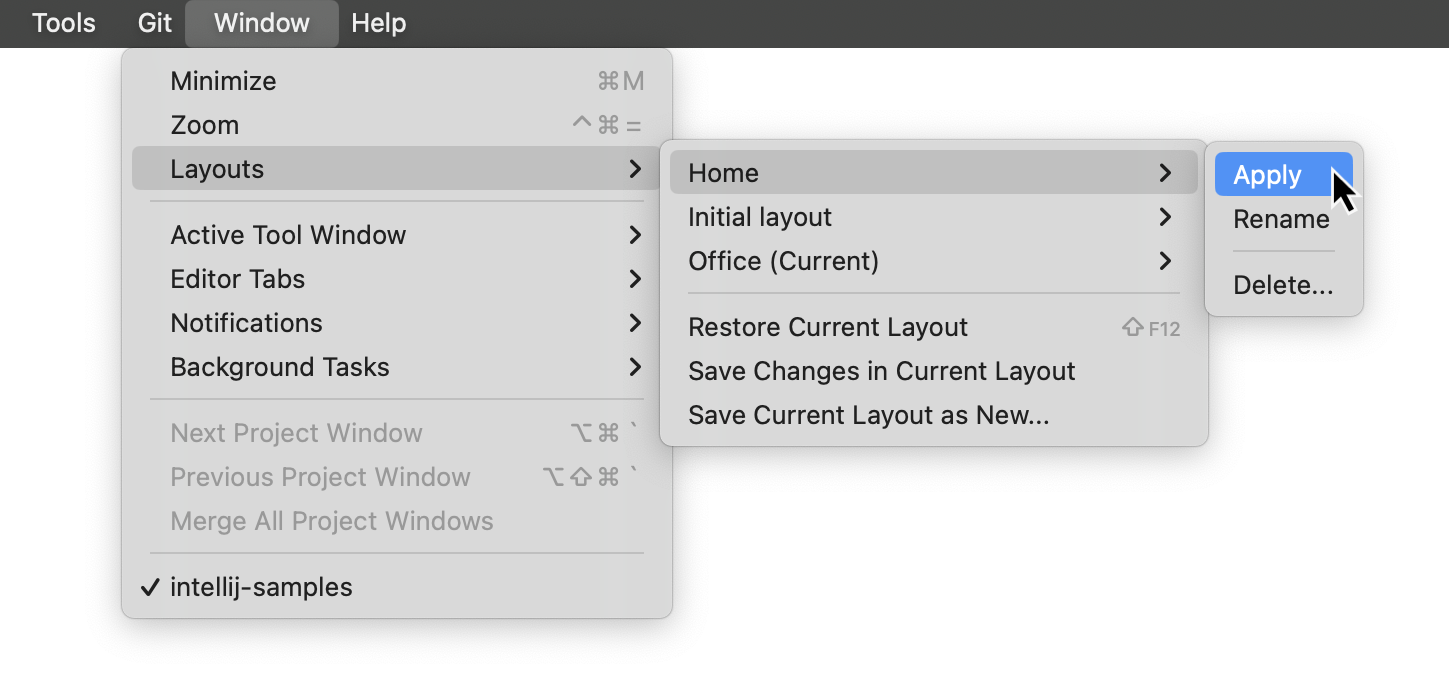Minimize the window via the menu entry

pyautogui.click(x=396, y=81)
